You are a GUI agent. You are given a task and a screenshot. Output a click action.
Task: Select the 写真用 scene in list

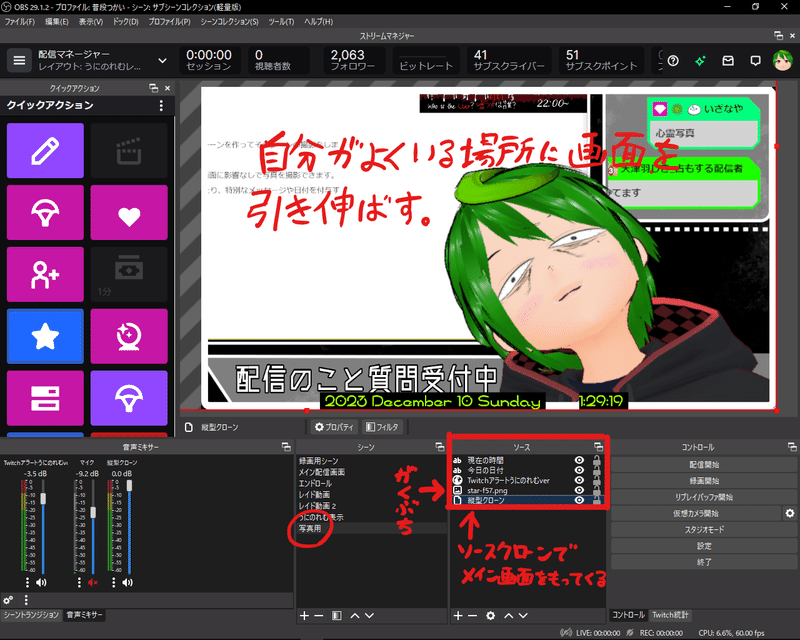point(310,529)
